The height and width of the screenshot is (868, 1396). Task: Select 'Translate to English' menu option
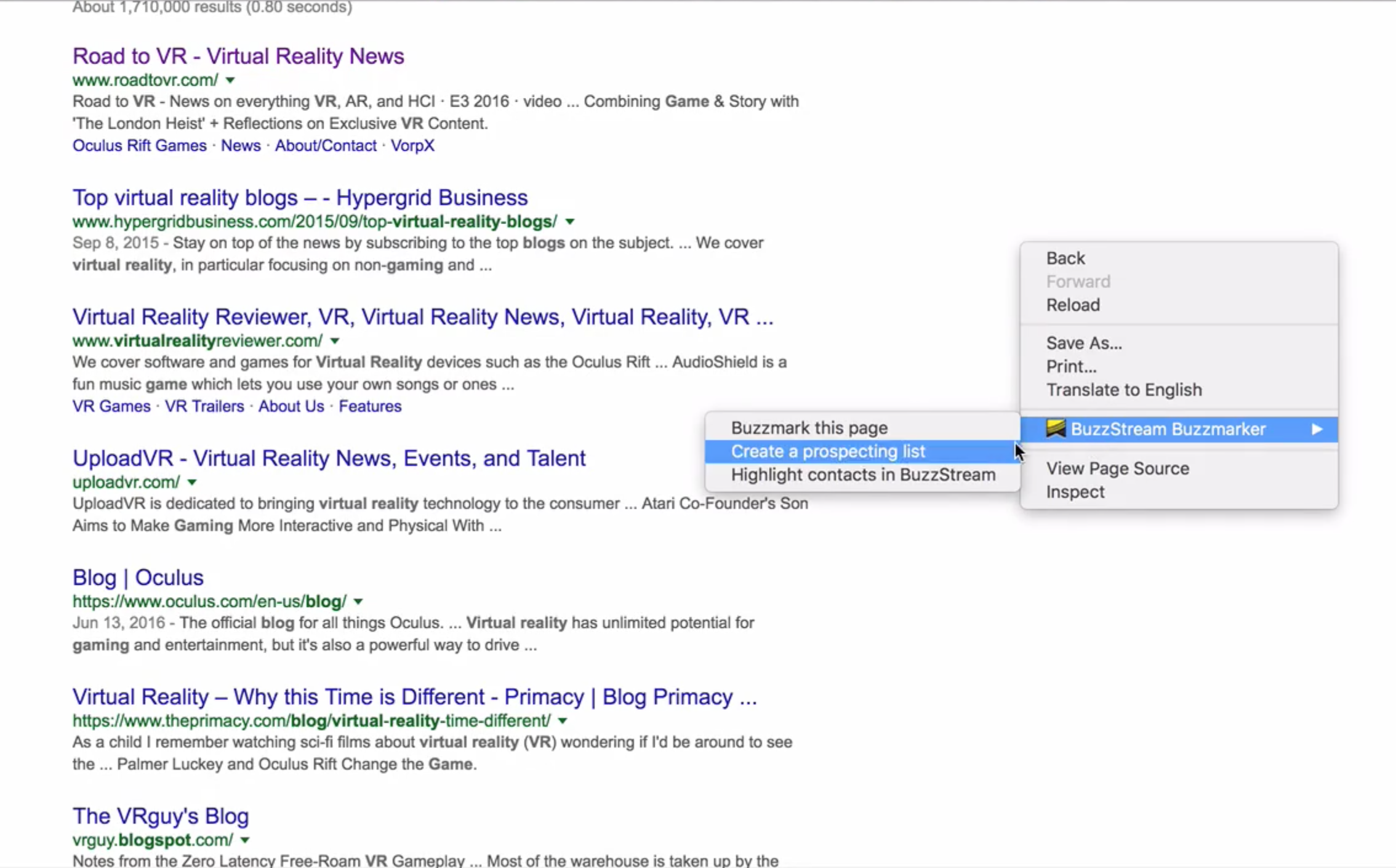coord(1124,389)
